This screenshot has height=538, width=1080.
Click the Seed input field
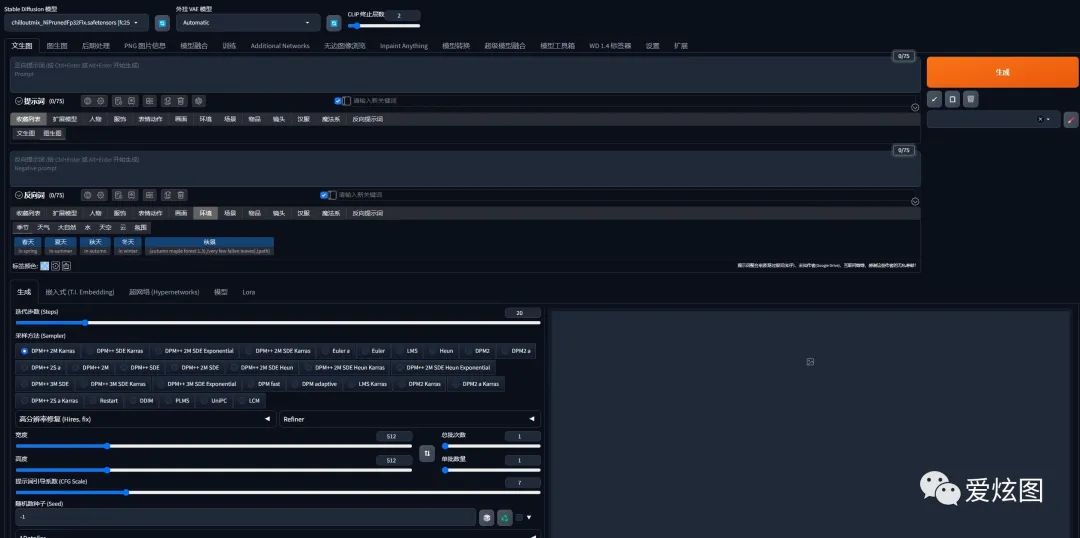[x=245, y=517]
